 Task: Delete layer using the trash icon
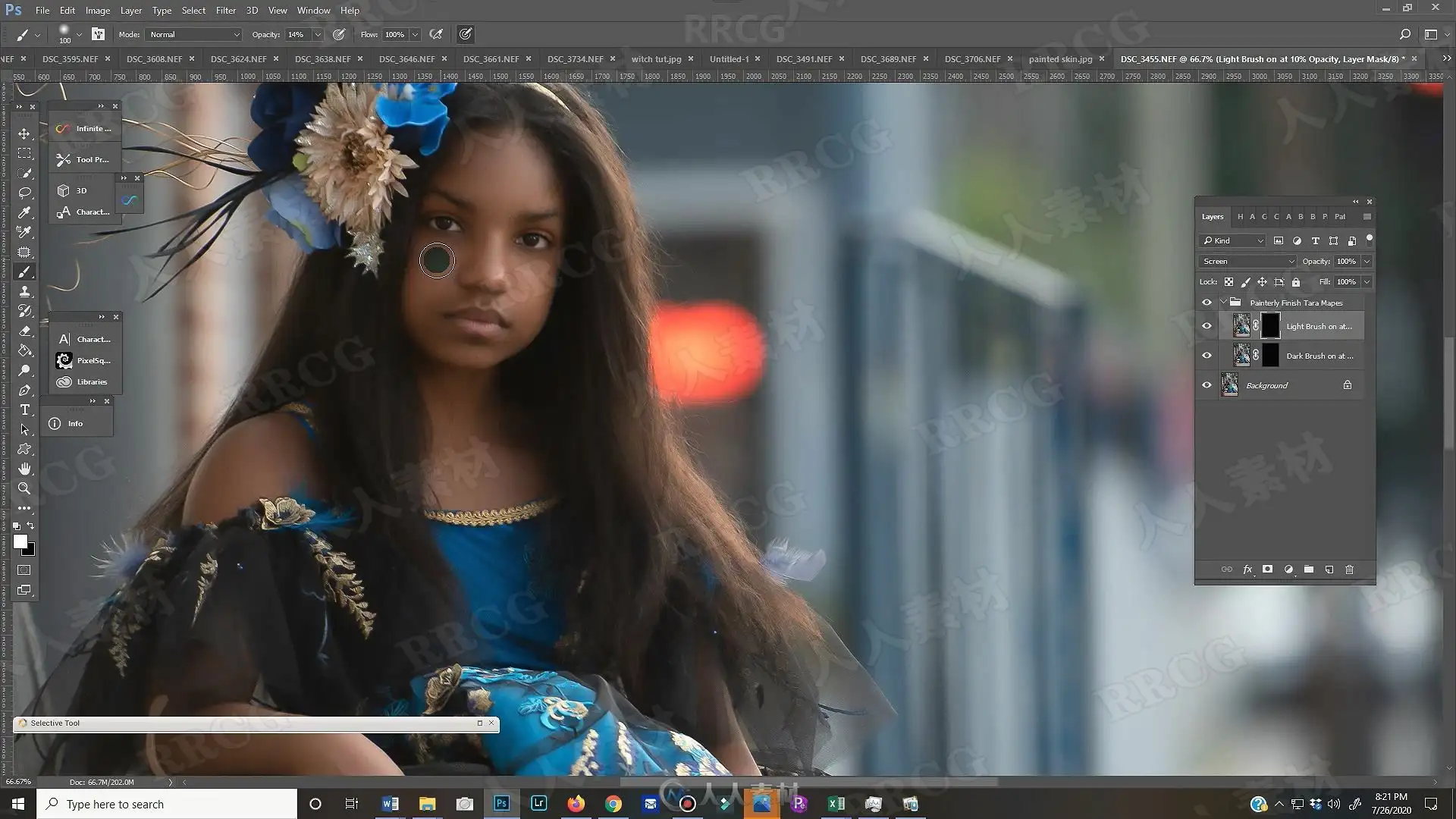(x=1349, y=569)
